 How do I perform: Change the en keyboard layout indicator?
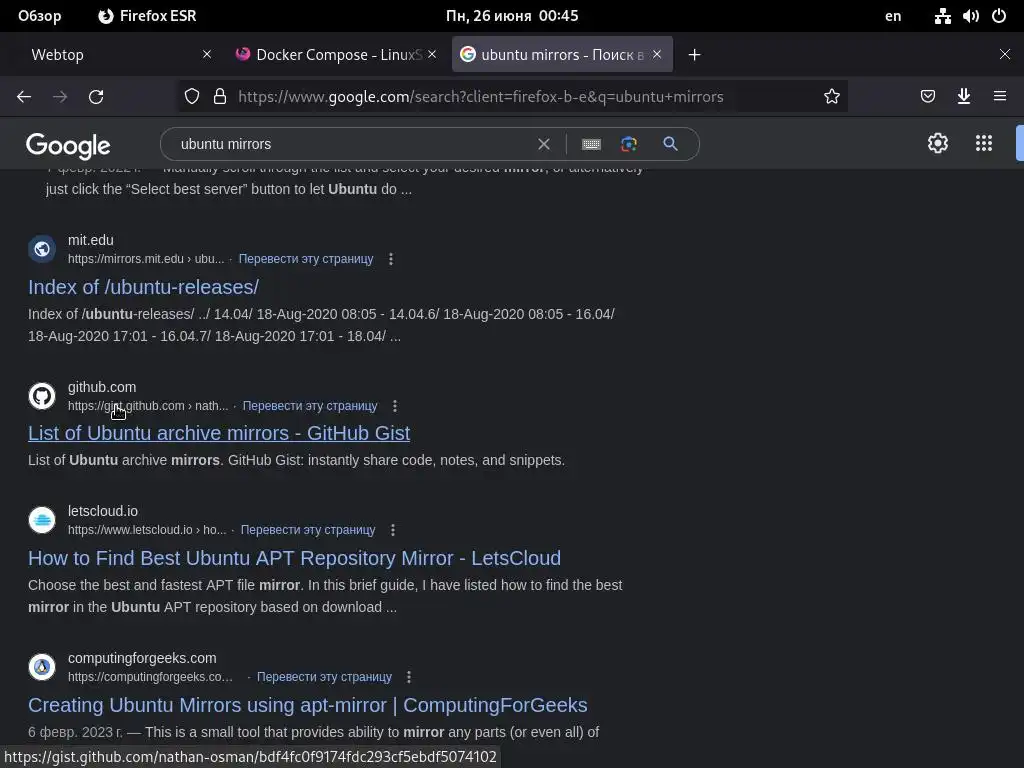[x=893, y=16]
